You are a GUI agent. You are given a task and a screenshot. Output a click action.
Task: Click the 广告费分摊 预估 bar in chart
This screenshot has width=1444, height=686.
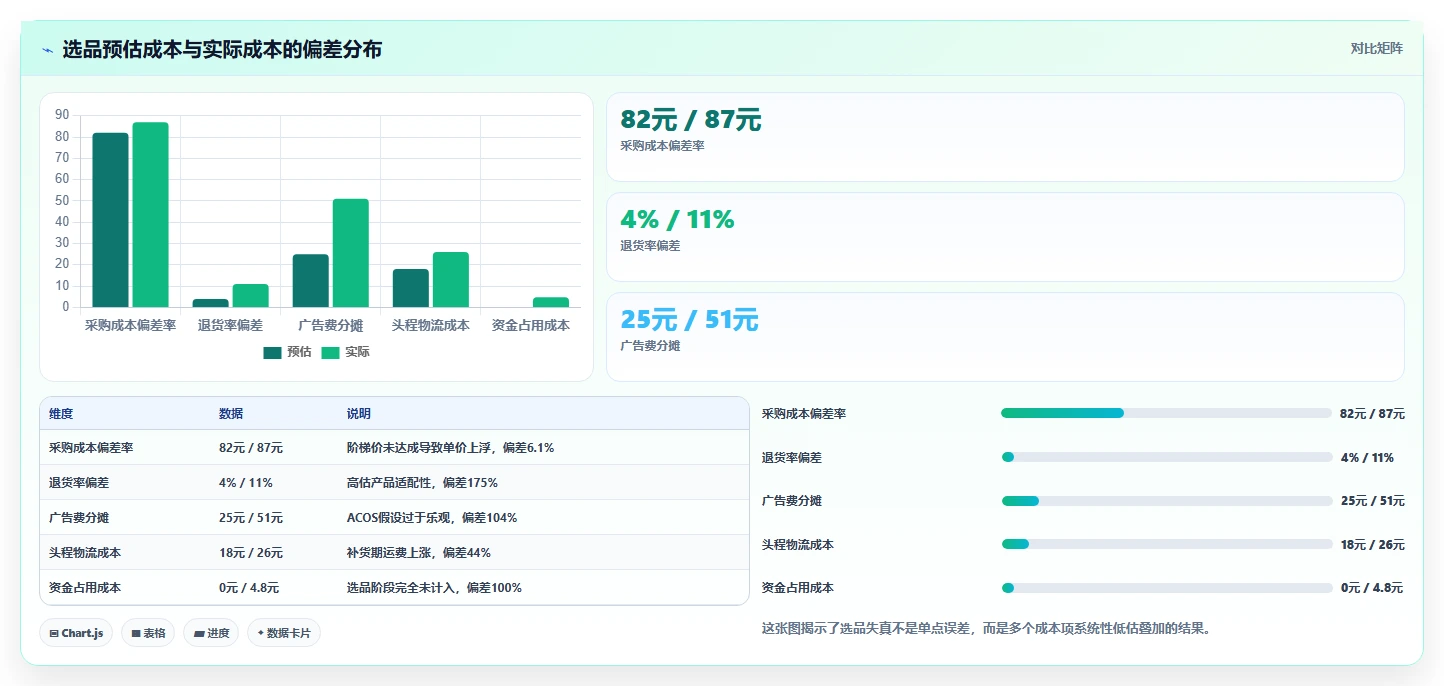[x=311, y=280]
